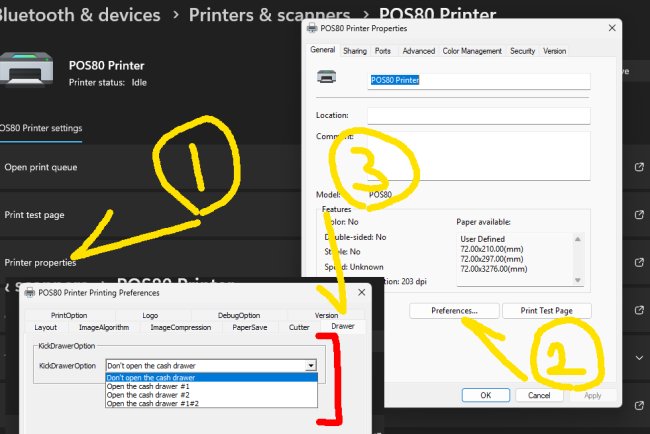The height and width of the screenshot is (434, 650).
Task: Switch to the DebugOption tab
Action: pos(239,315)
